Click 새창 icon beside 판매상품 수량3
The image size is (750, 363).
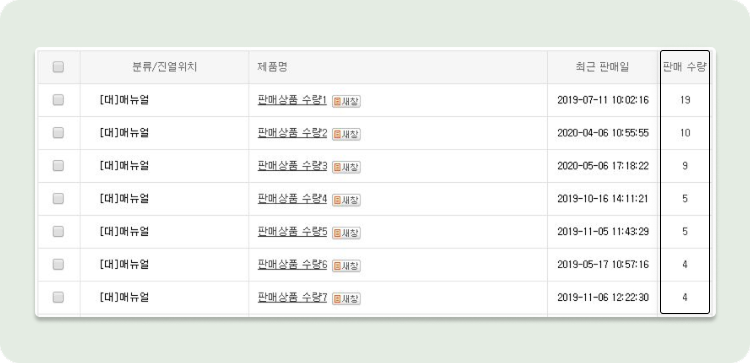pyautogui.click(x=346, y=167)
